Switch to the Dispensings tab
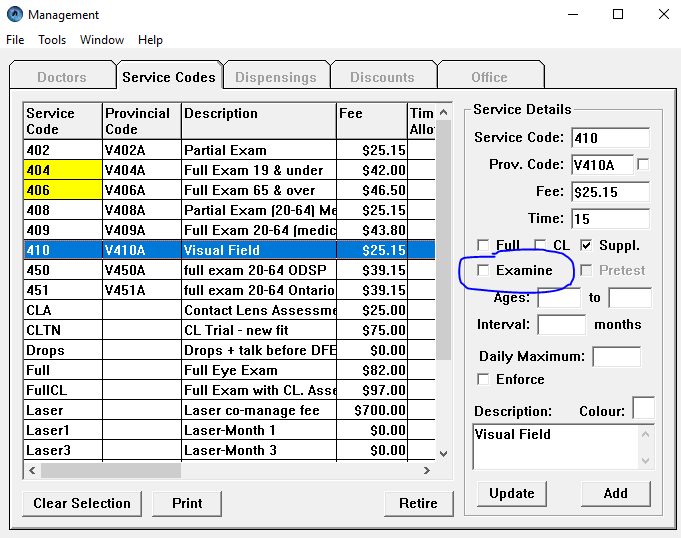The image size is (681, 538). pyautogui.click(x=276, y=77)
